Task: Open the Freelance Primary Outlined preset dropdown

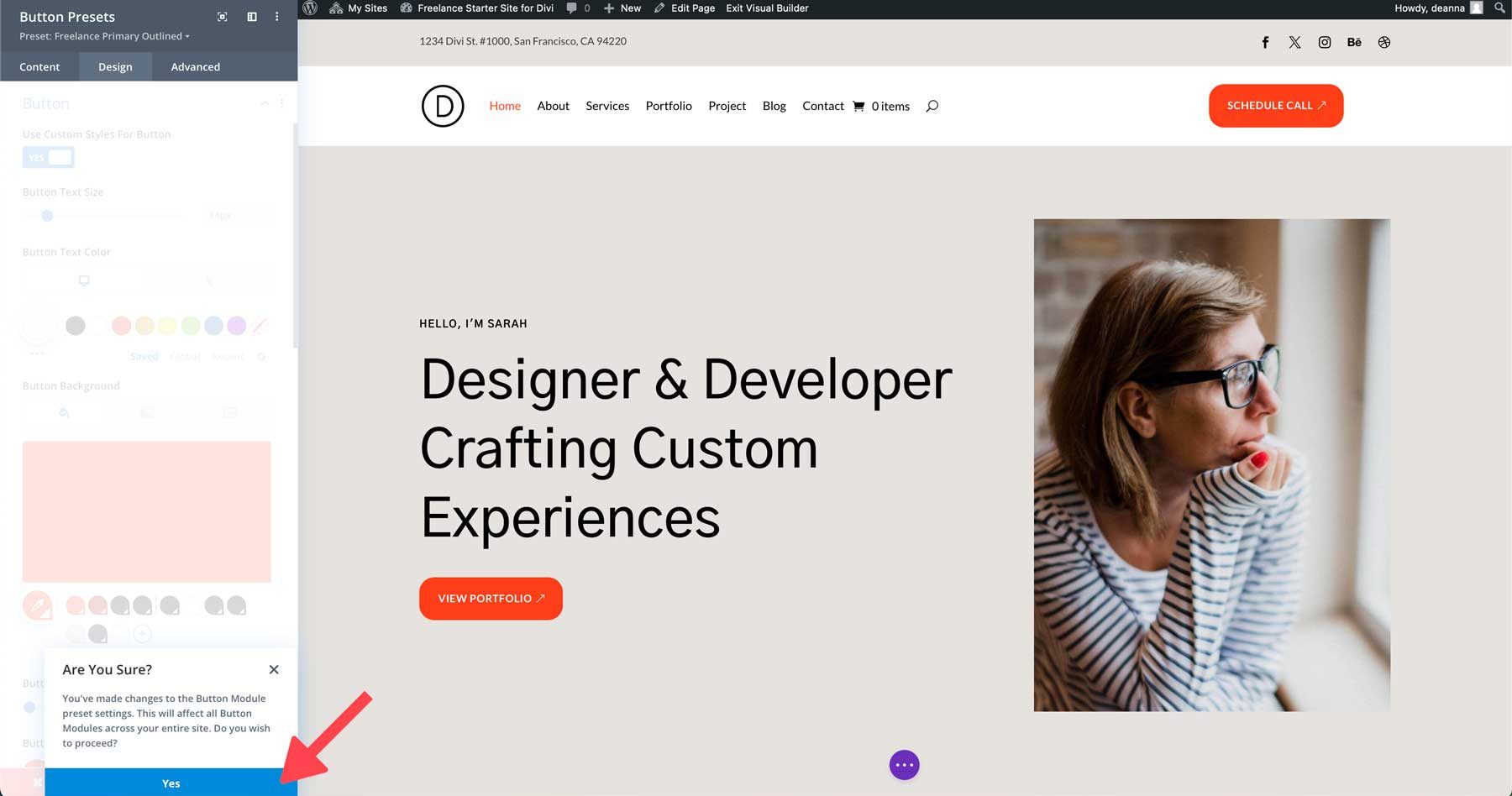Action: [118, 36]
